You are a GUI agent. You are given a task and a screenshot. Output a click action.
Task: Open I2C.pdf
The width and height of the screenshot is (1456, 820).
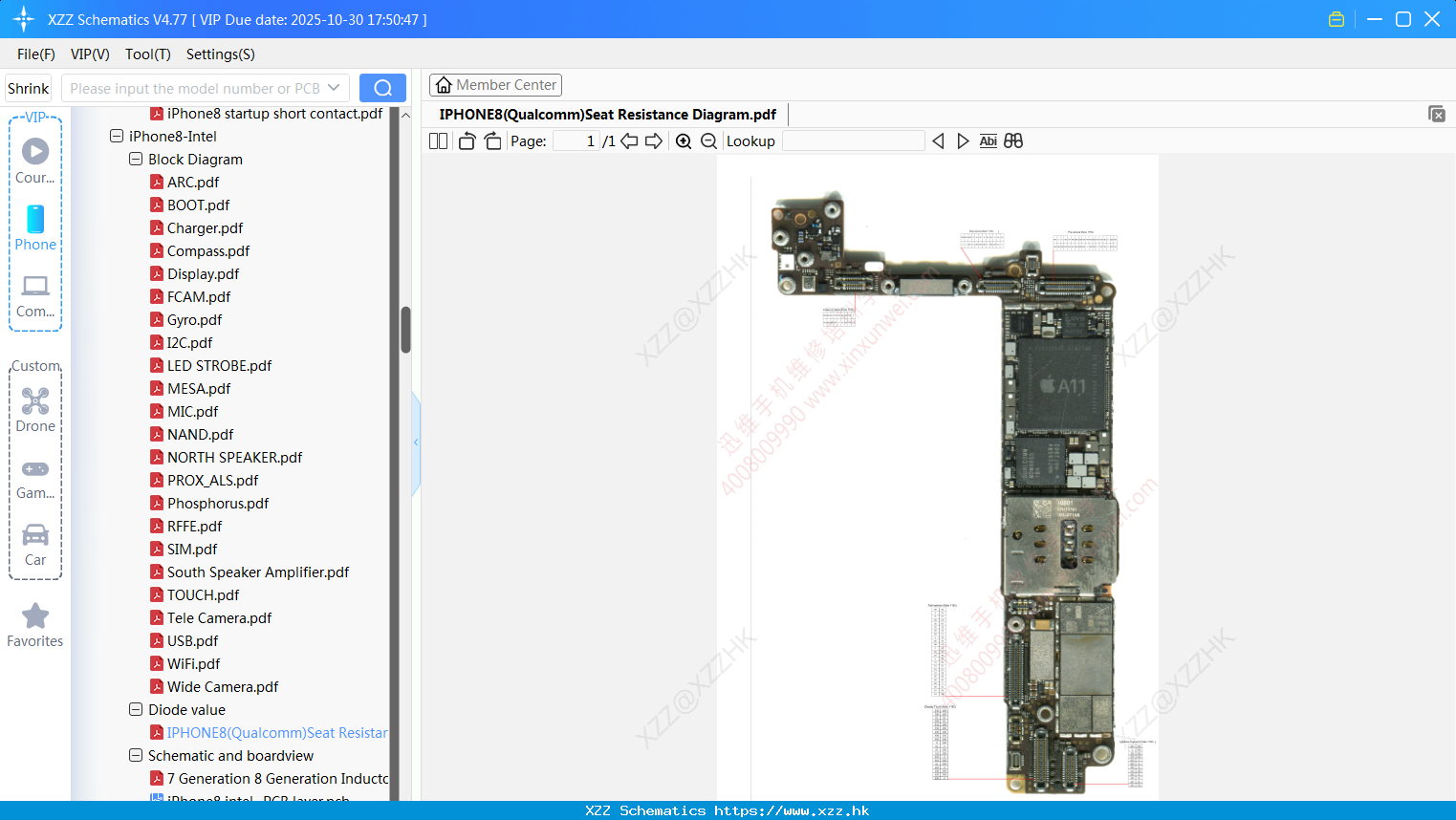189,342
